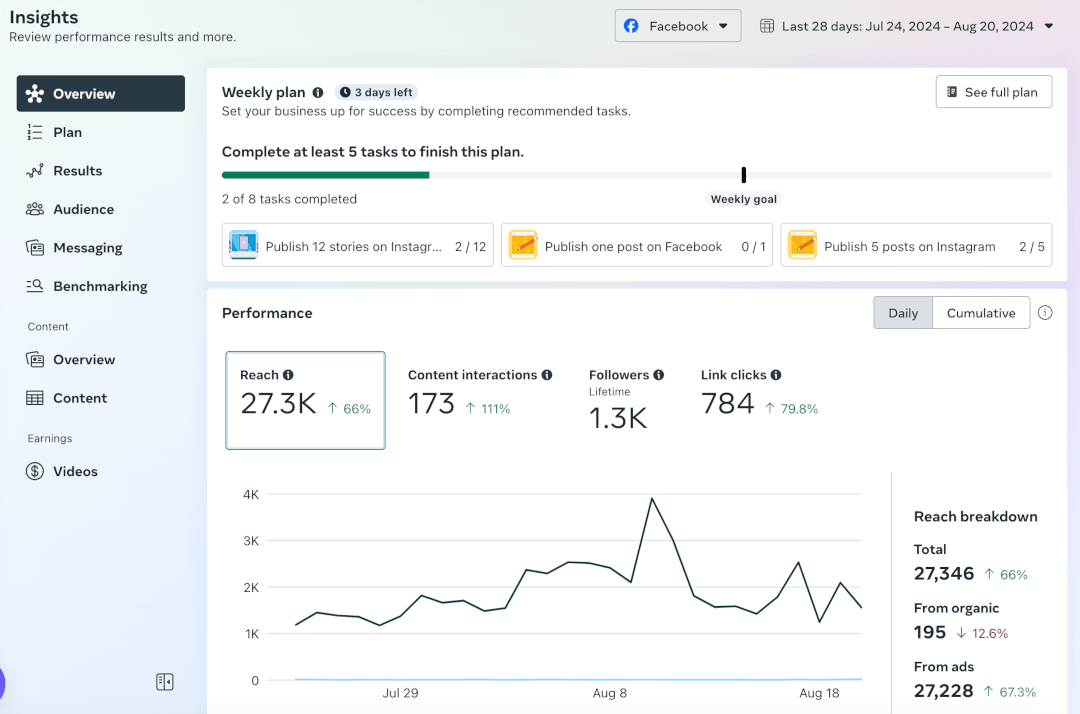Switch chart to Daily view

[x=903, y=313]
